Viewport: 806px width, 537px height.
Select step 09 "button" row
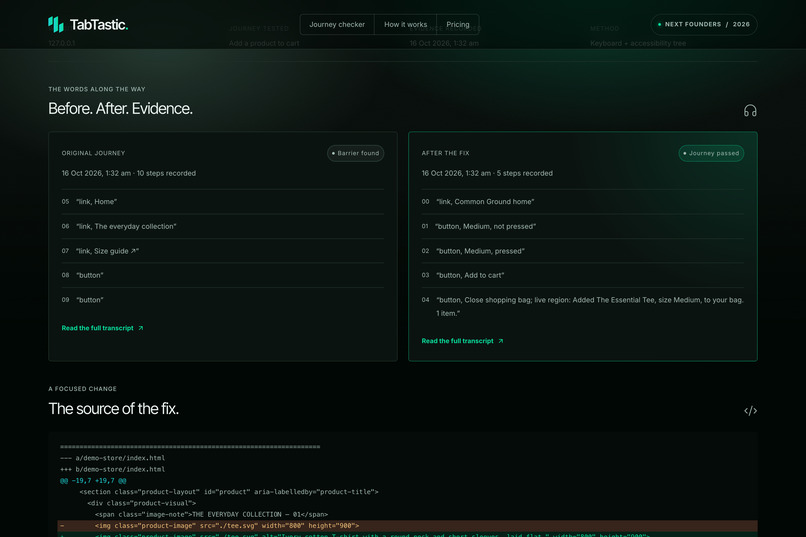(223, 300)
